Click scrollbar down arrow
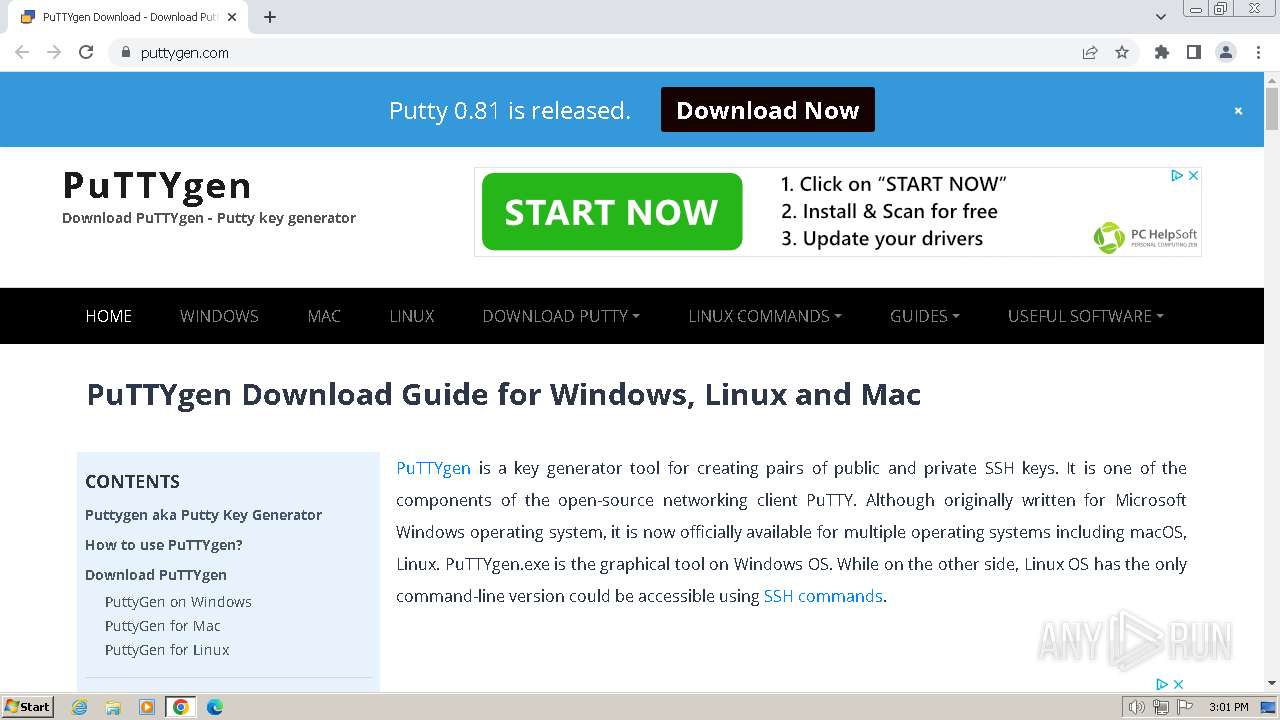This screenshot has height=720, width=1280. pos(1272,683)
